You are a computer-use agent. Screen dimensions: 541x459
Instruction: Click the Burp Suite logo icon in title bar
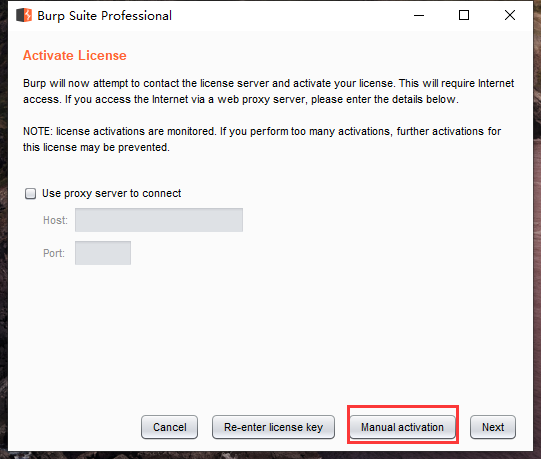click(24, 15)
